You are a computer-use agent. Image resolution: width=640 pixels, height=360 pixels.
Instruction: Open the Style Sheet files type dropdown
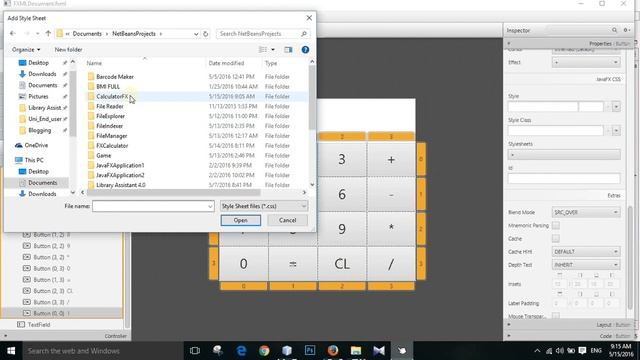(264, 206)
